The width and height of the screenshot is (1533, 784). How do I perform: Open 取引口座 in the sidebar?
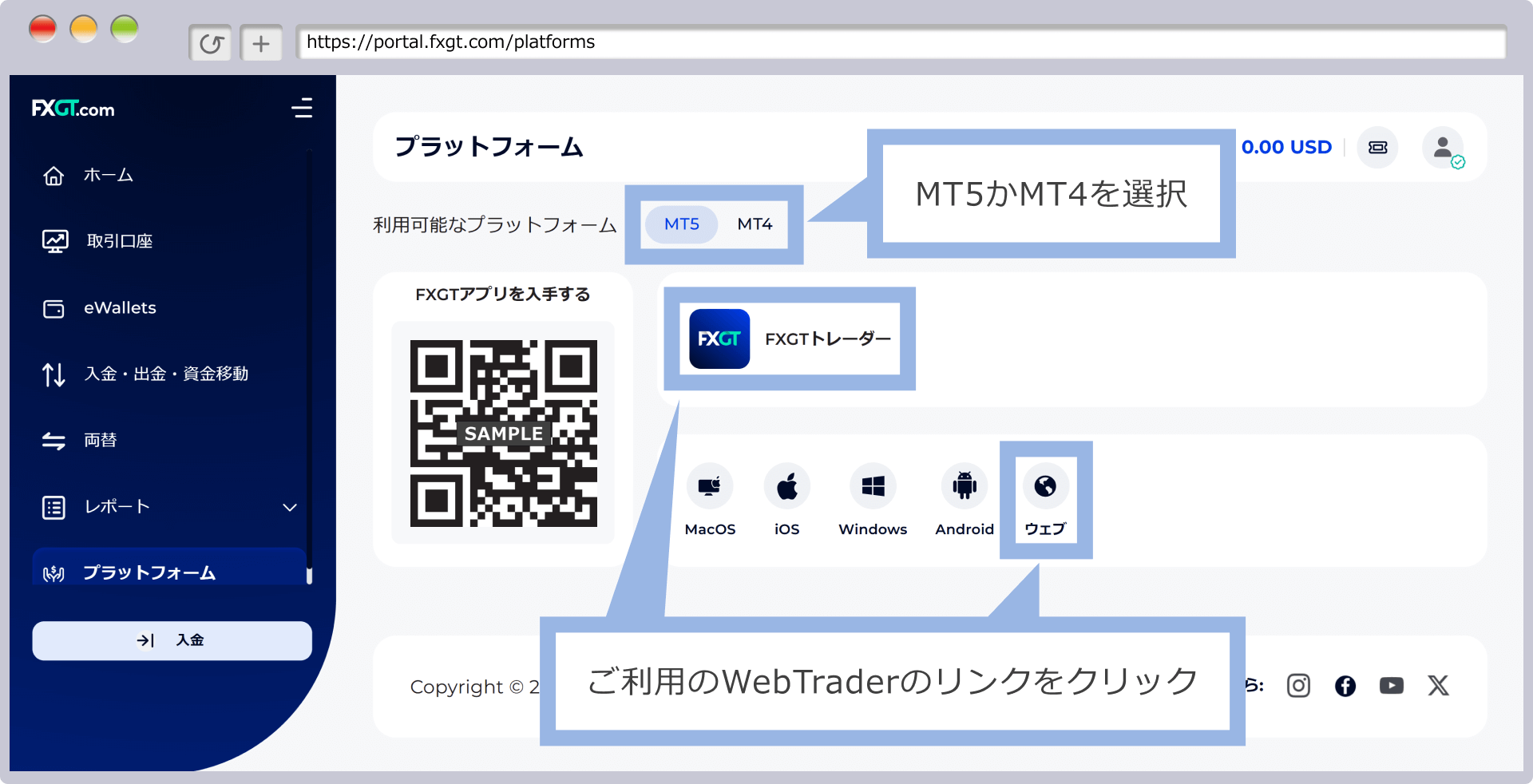[119, 241]
